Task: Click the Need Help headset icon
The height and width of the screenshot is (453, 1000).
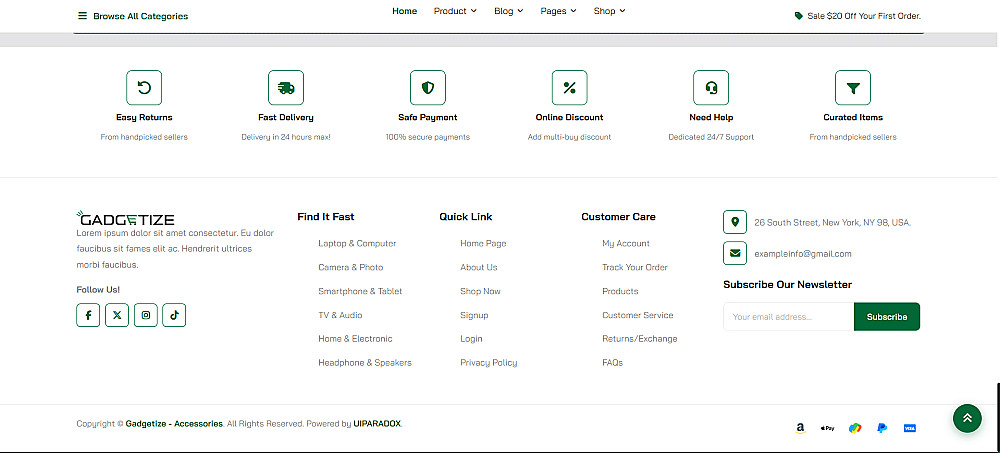Action: click(711, 87)
